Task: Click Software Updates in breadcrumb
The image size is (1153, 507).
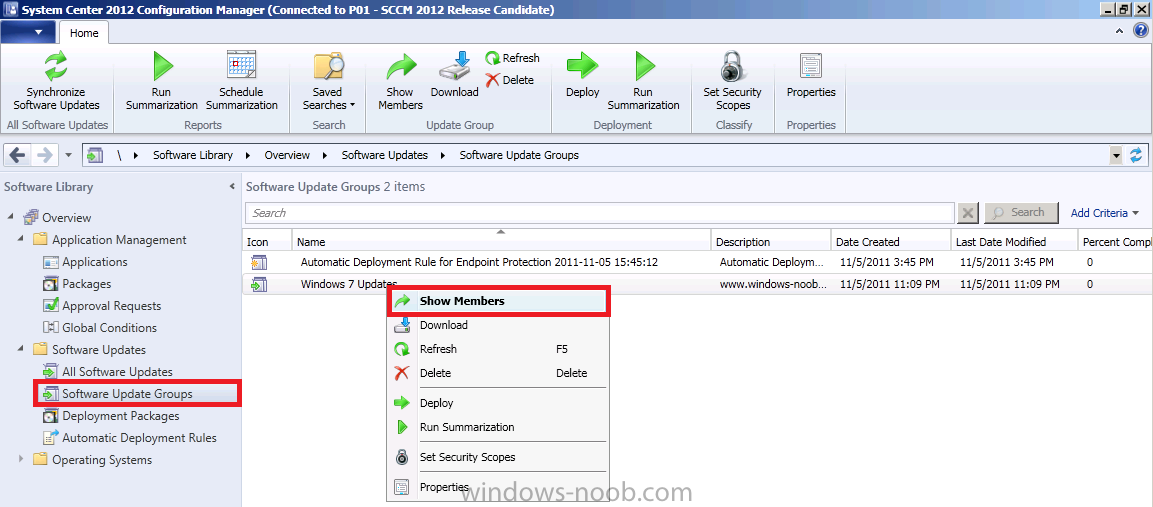Action: [x=385, y=155]
